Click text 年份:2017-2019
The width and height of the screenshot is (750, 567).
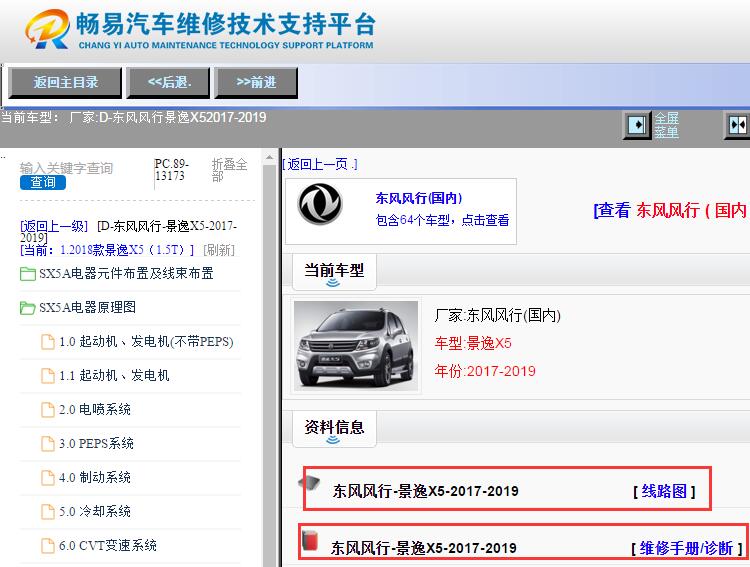tap(485, 371)
